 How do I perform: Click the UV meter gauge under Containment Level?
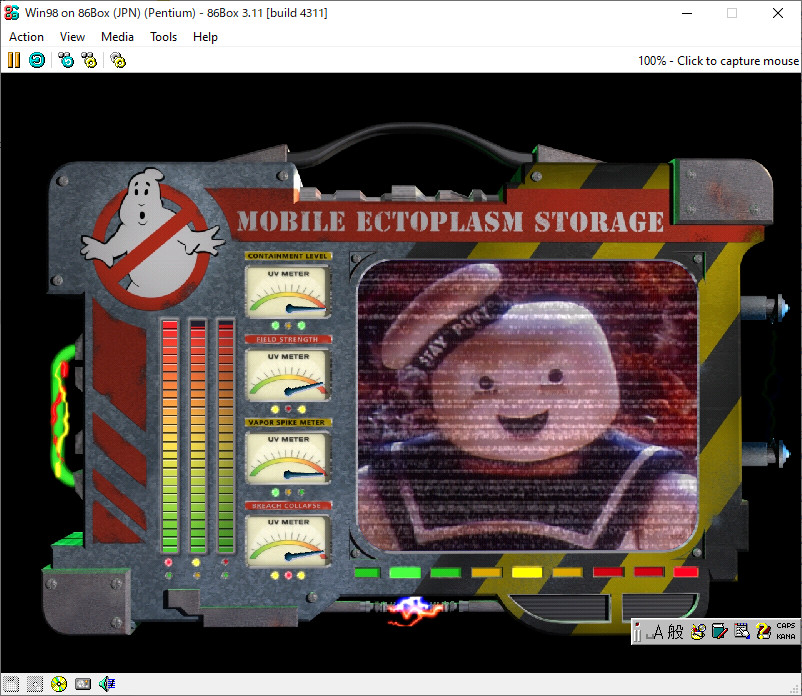tap(288, 291)
